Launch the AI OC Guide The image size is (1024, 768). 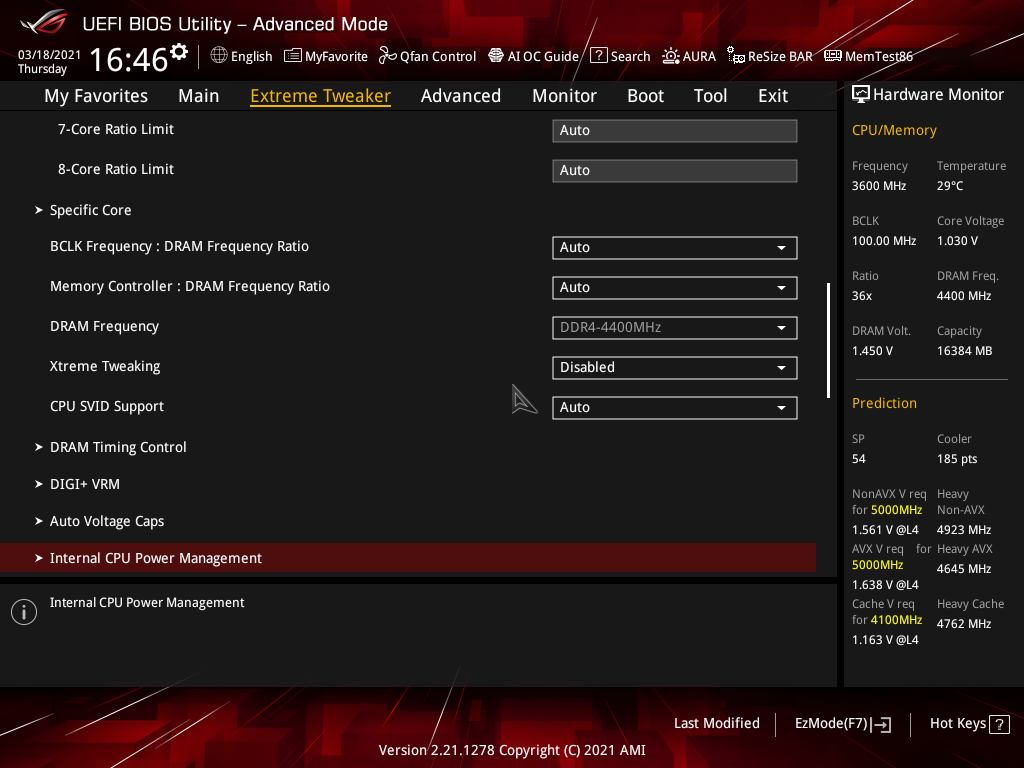534,56
